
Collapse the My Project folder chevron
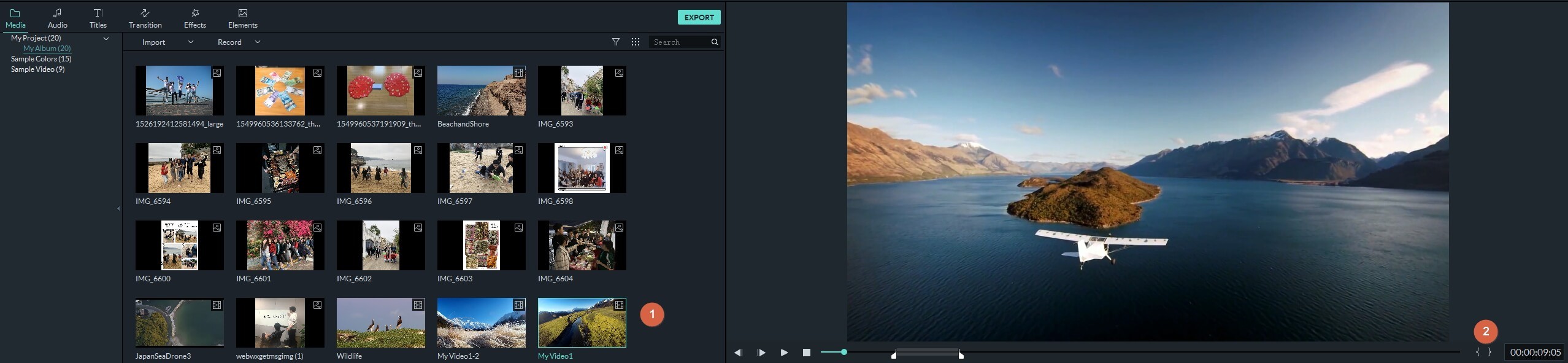coord(106,38)
